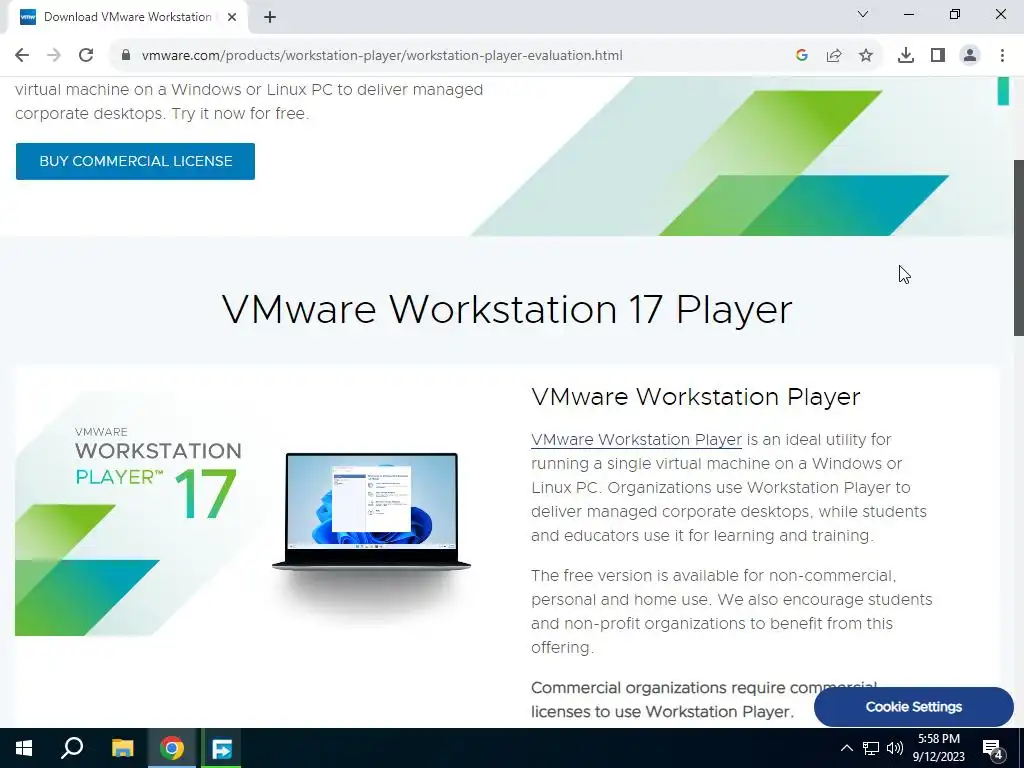Screen dimensions: 1024x768
Task: Select the Download VMware Workstation tab
Action: click(x=127, y=17)
